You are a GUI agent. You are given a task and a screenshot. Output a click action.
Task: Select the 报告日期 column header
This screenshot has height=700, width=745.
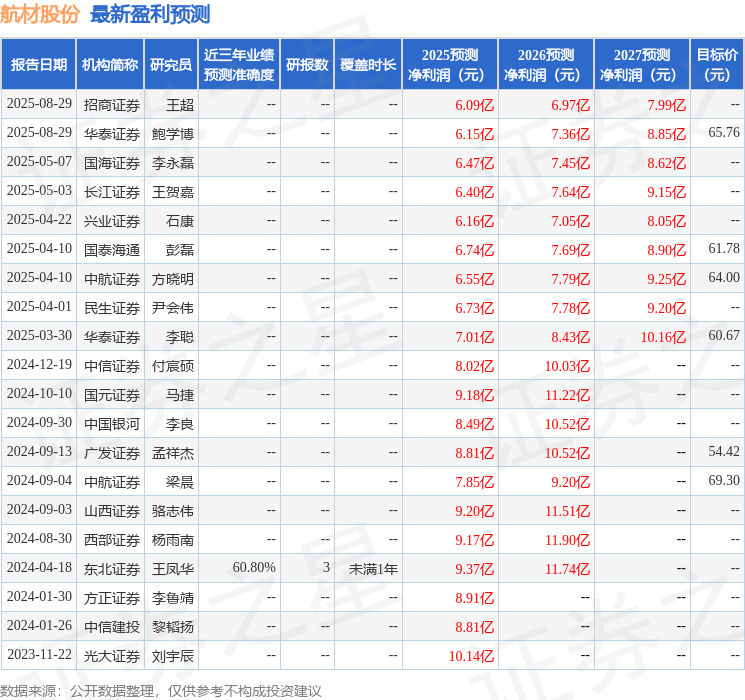39,65
